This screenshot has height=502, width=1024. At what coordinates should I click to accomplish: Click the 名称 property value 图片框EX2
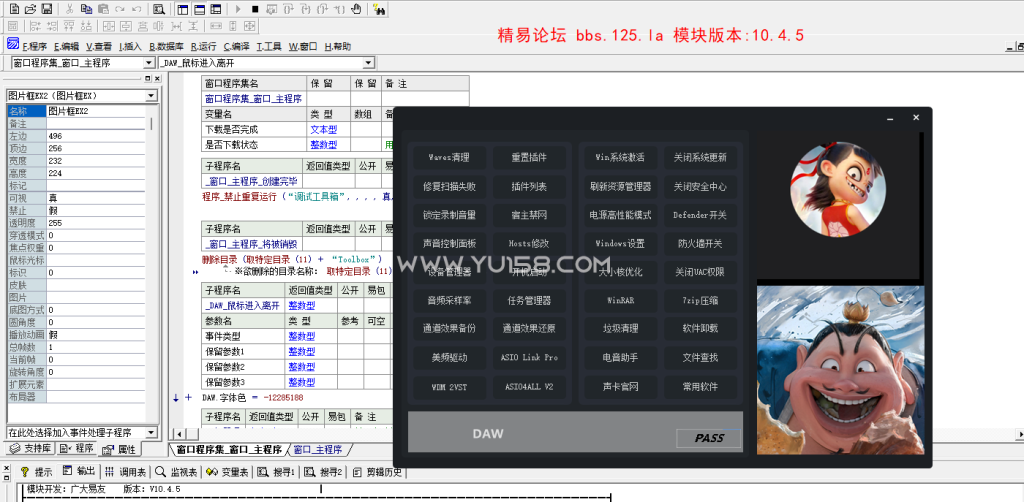point(95,111)
